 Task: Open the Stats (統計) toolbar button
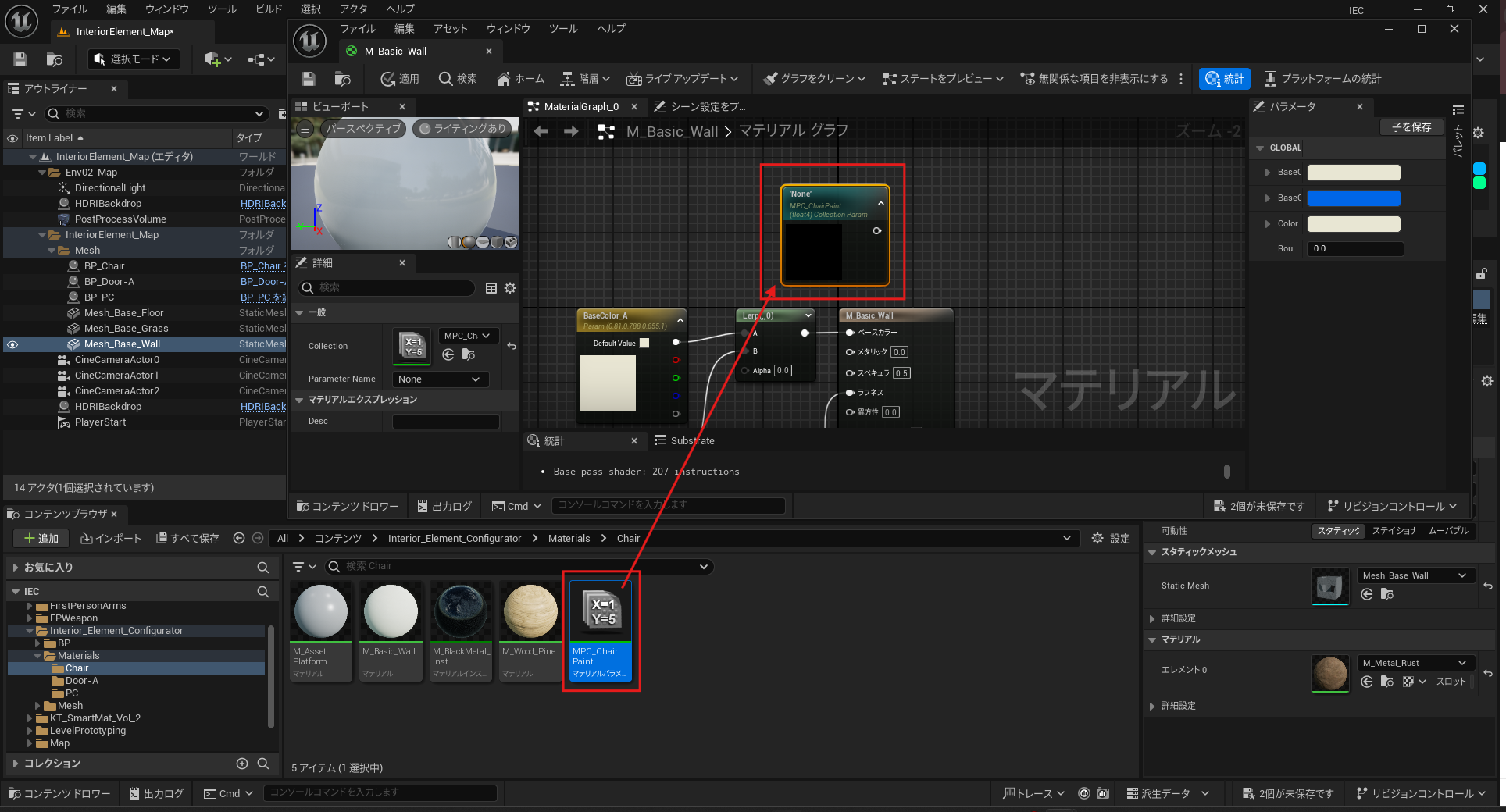[1224, 79]
